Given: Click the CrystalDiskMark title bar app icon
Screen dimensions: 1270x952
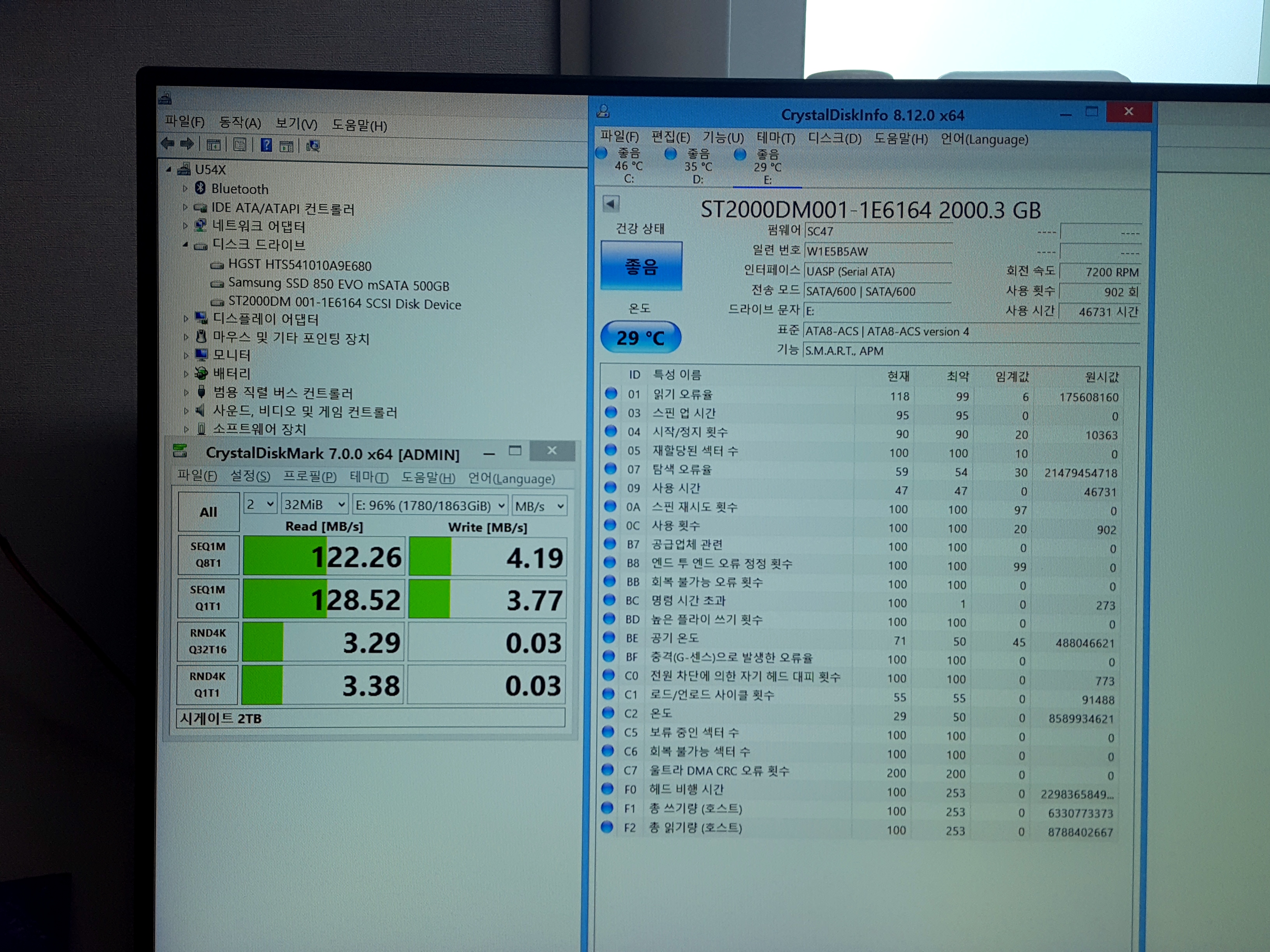Looking at the screenshot, I should (x=180, y=450).
